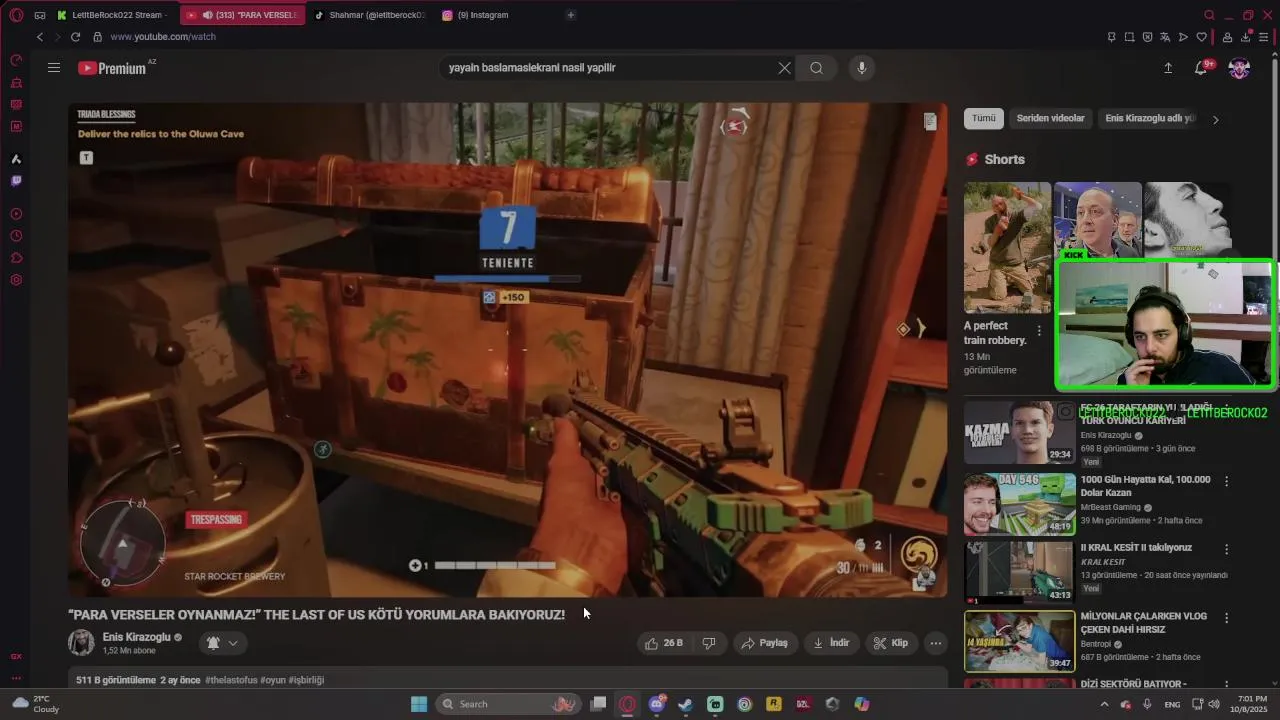Open Steam from the taskbar
Viewport: 1280px width, 720px height.
685,704
